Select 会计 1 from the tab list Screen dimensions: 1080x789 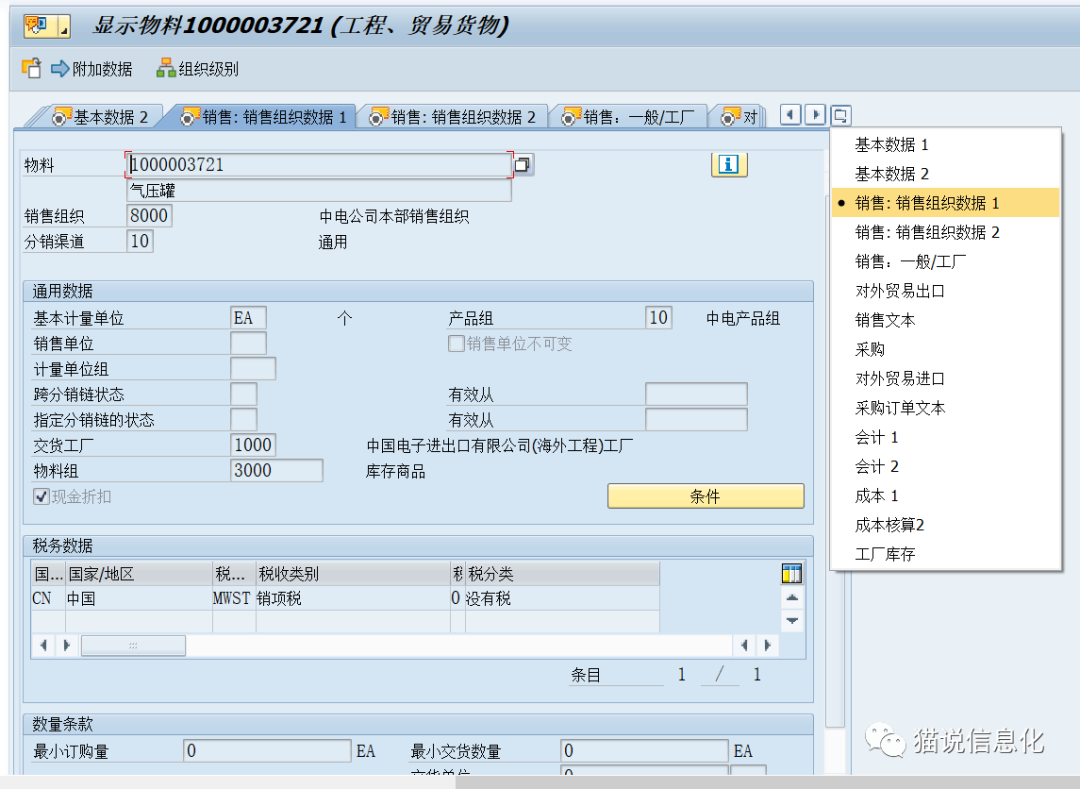pyautogui.click(x=876, y=437)
